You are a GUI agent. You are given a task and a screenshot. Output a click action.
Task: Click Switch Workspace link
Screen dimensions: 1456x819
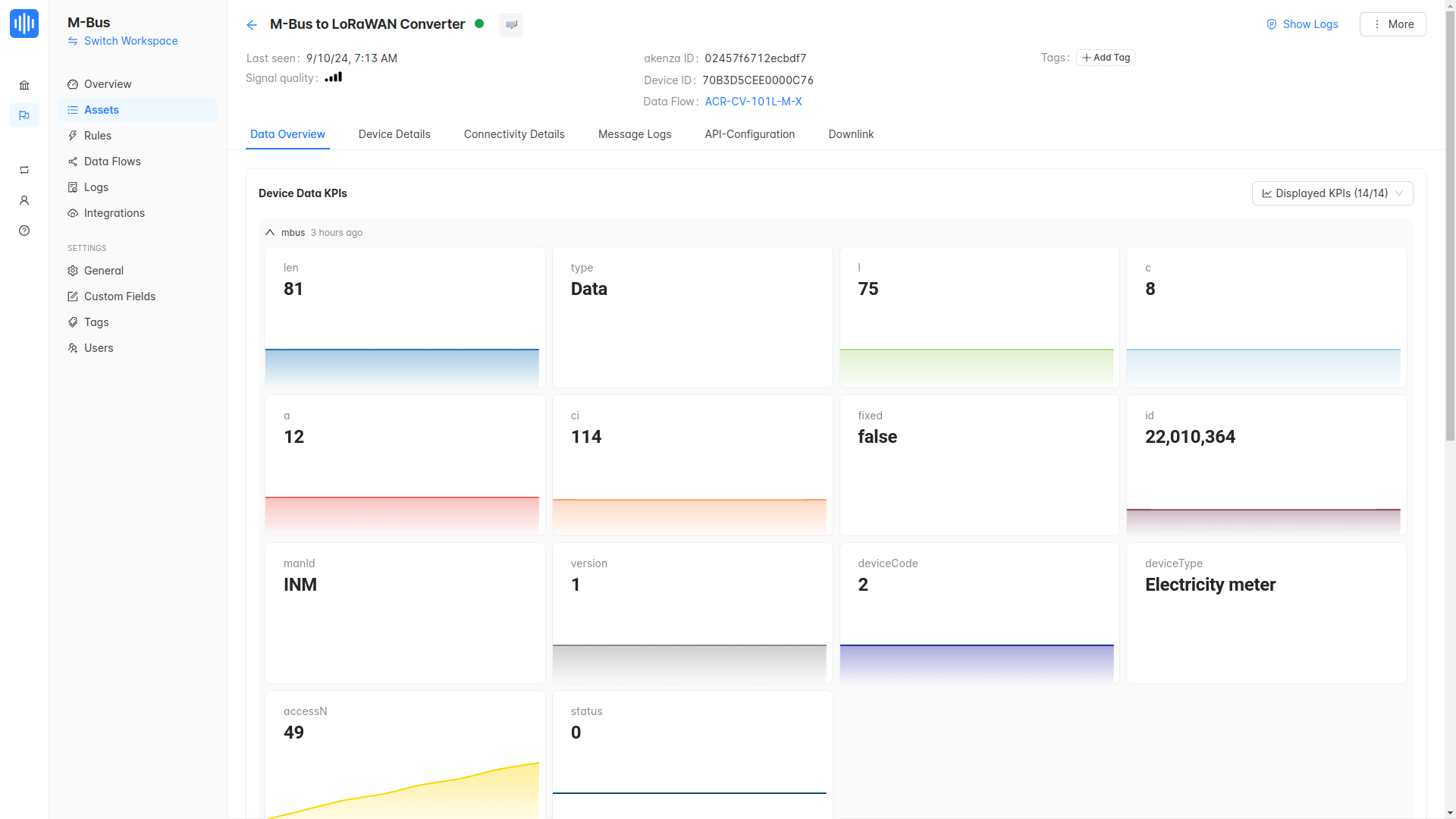[130, 41]
